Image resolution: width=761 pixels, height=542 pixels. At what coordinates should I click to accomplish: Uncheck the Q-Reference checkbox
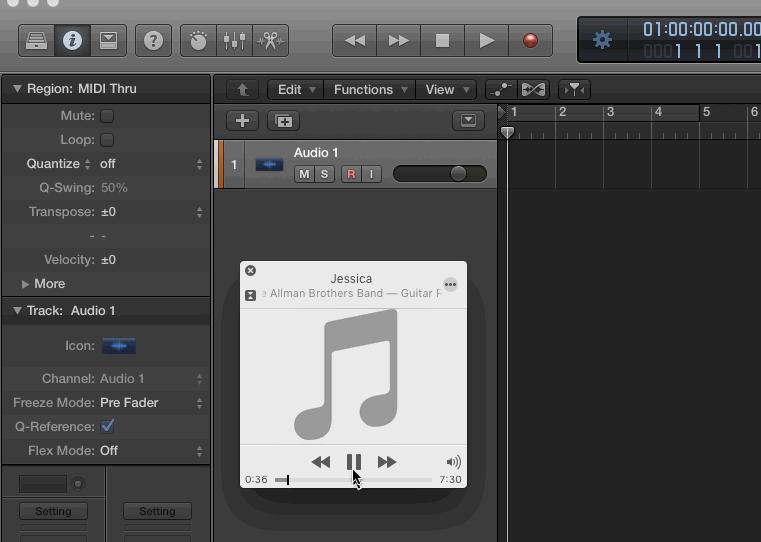(107, 427)
